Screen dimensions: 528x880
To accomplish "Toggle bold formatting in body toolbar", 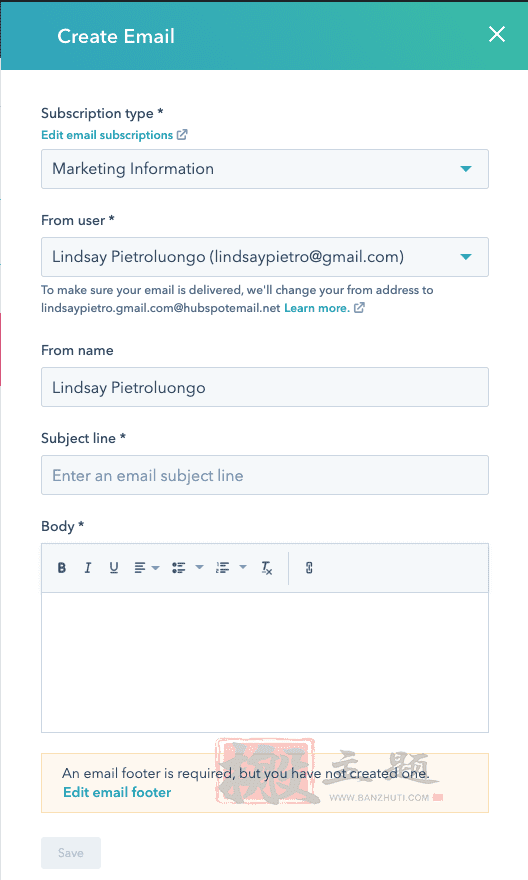I will (x=62, y=568).
